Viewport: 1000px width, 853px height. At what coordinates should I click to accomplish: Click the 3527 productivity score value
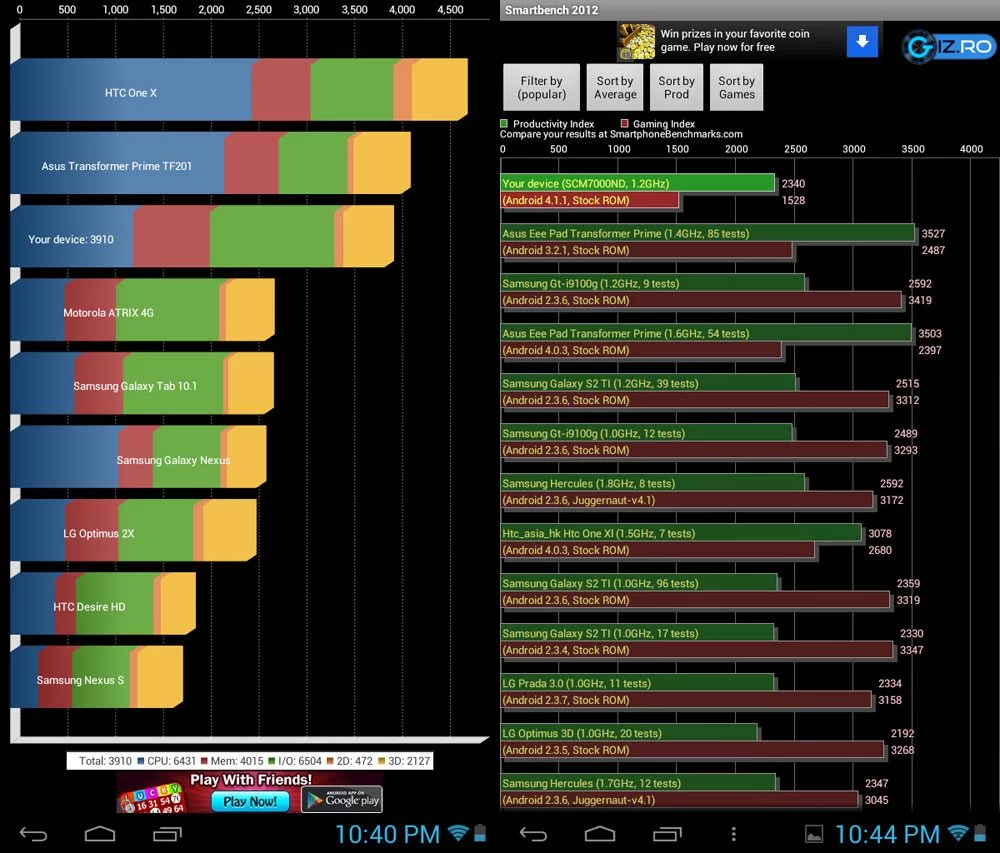[933, 233]
